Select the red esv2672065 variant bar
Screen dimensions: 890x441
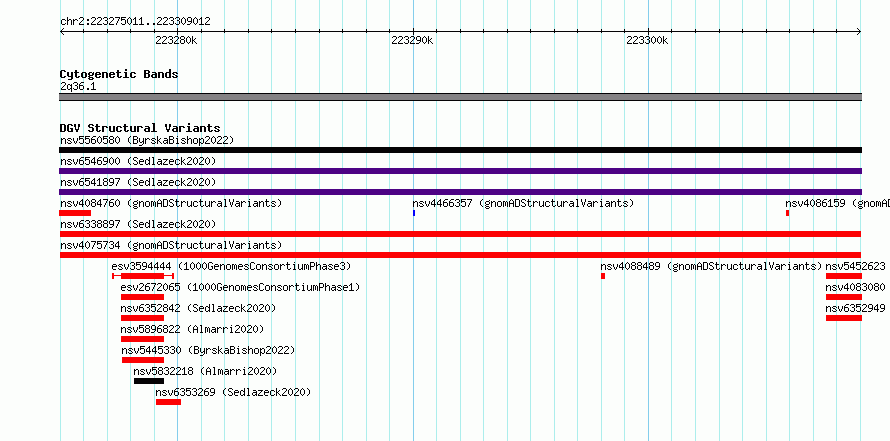tap(142, 297)
